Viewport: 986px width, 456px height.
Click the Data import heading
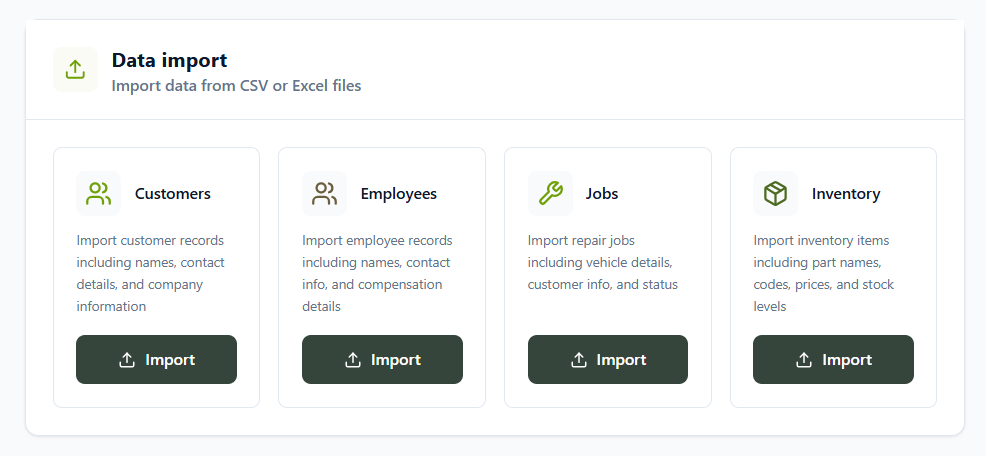click(169, 60)
